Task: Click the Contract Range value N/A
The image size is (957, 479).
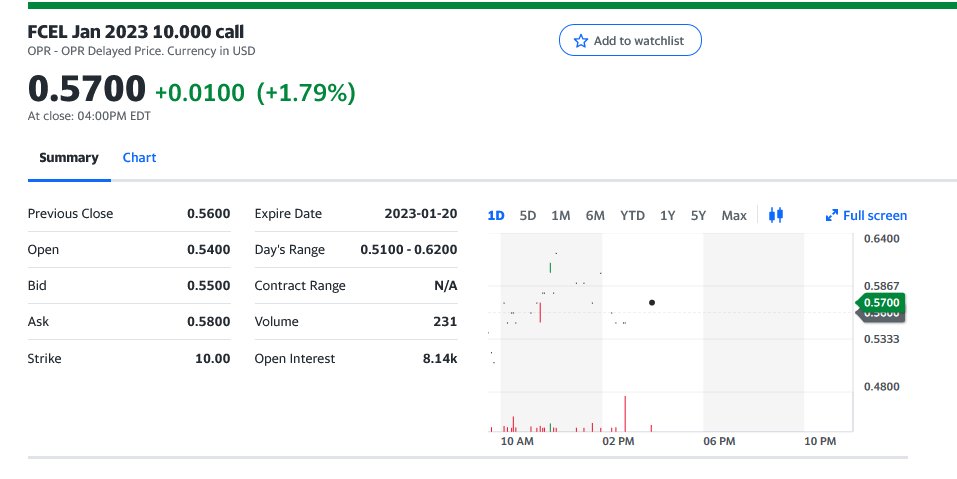Action: [446, 286]
